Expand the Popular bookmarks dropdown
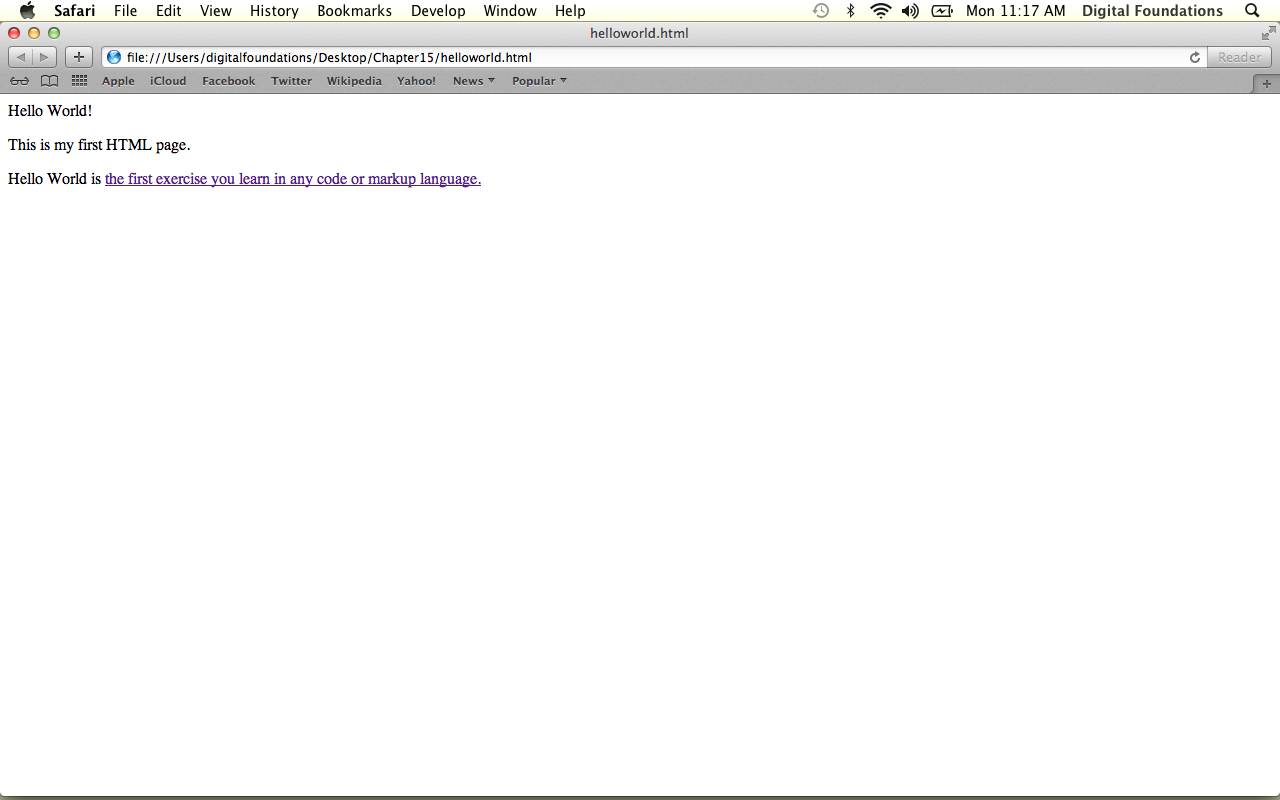Screen dimensions: 1280x800 [x=539, y=81]
